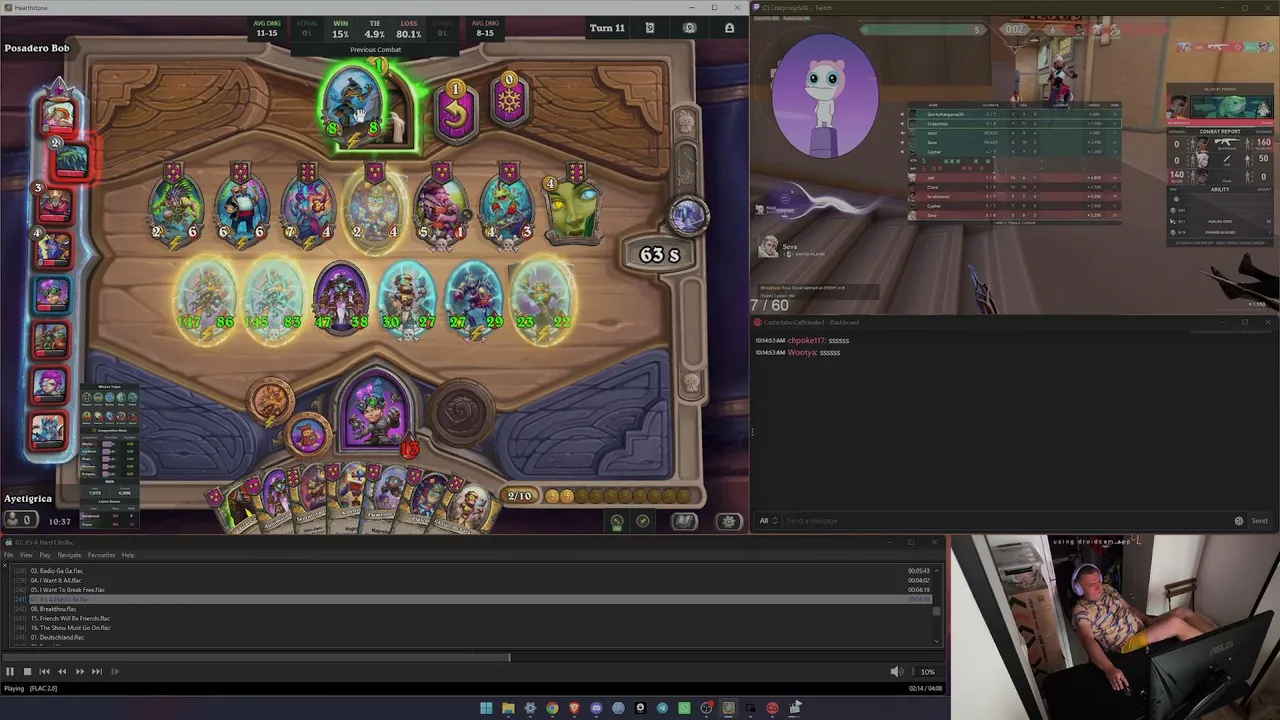This screenshot has width=1280, height=720.
Task: Open the Play menu in the music player
Action: pyautogui.click(x=45, y=555)
